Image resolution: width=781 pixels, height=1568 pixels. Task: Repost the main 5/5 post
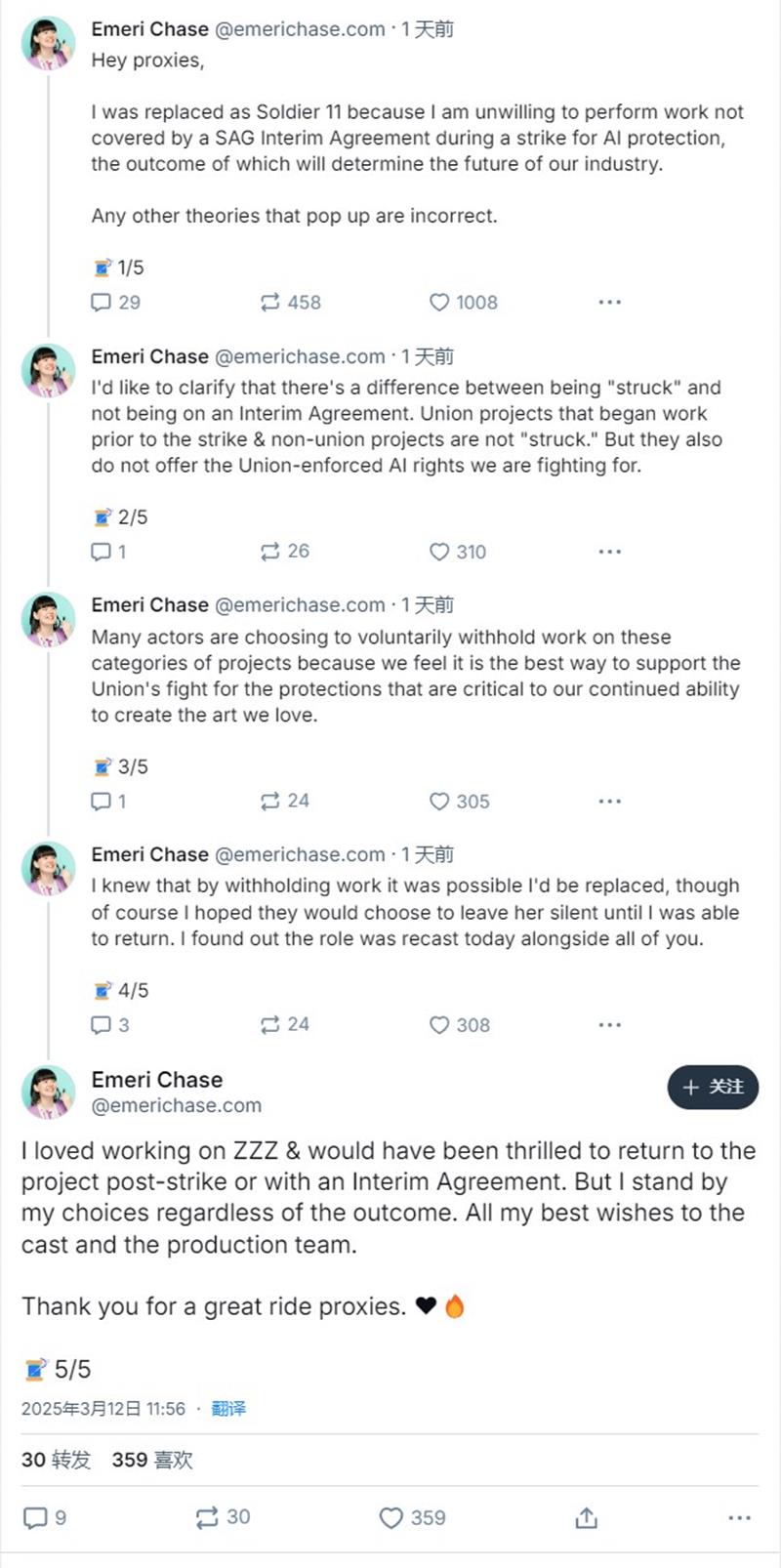pyautogui.click(x=207, y=1517)
